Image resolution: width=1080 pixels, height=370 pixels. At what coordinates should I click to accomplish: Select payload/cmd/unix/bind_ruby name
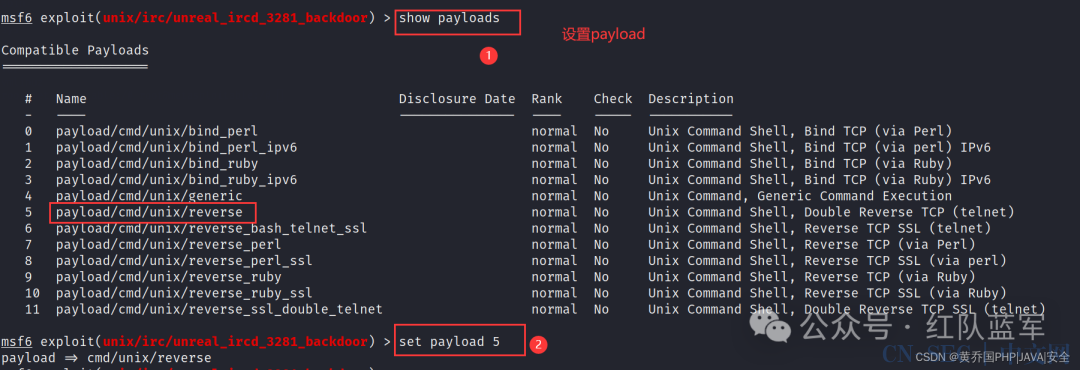click(157, 163)
